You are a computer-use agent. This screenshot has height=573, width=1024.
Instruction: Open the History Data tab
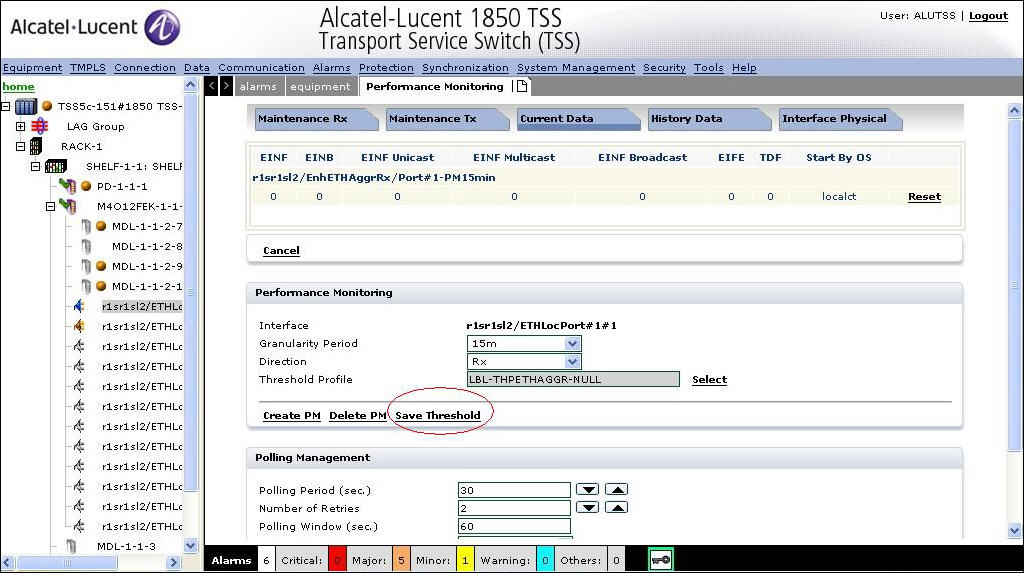[x=709, y=119]
